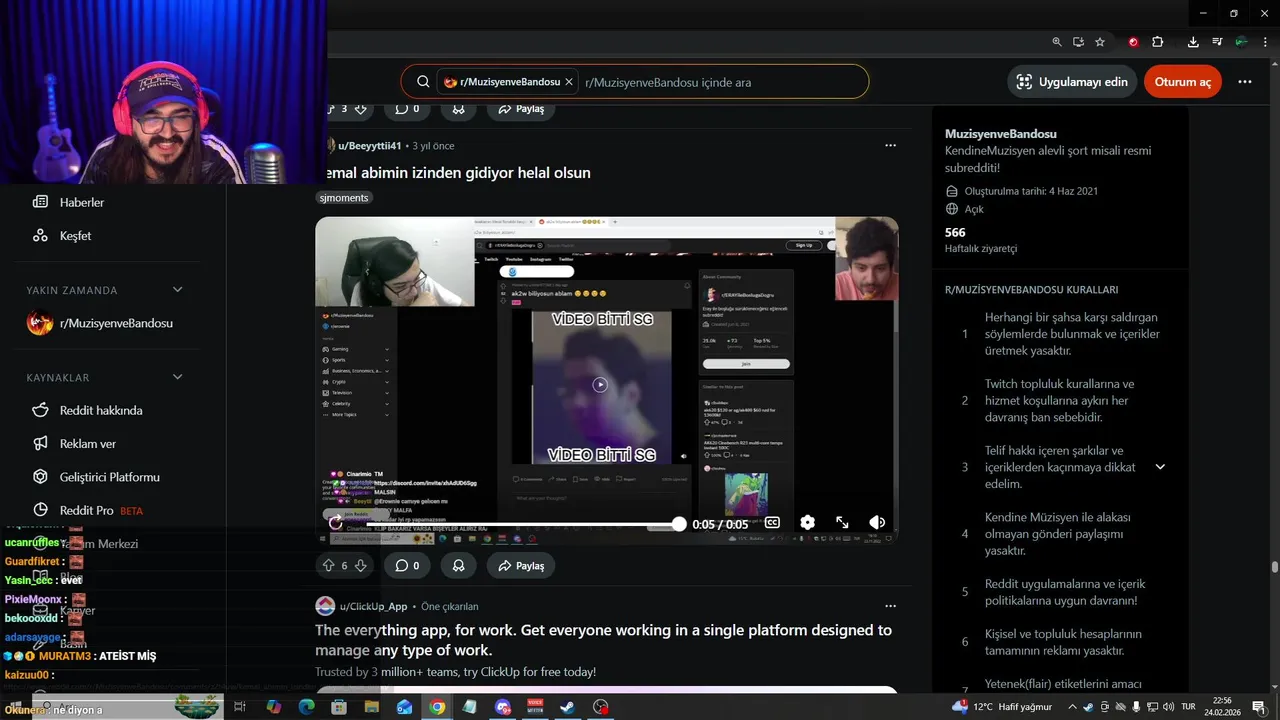This screenshot has height=720, width=1280.
Task: Downvote the upper post with 3 votes
Action: tap(361, 109)
